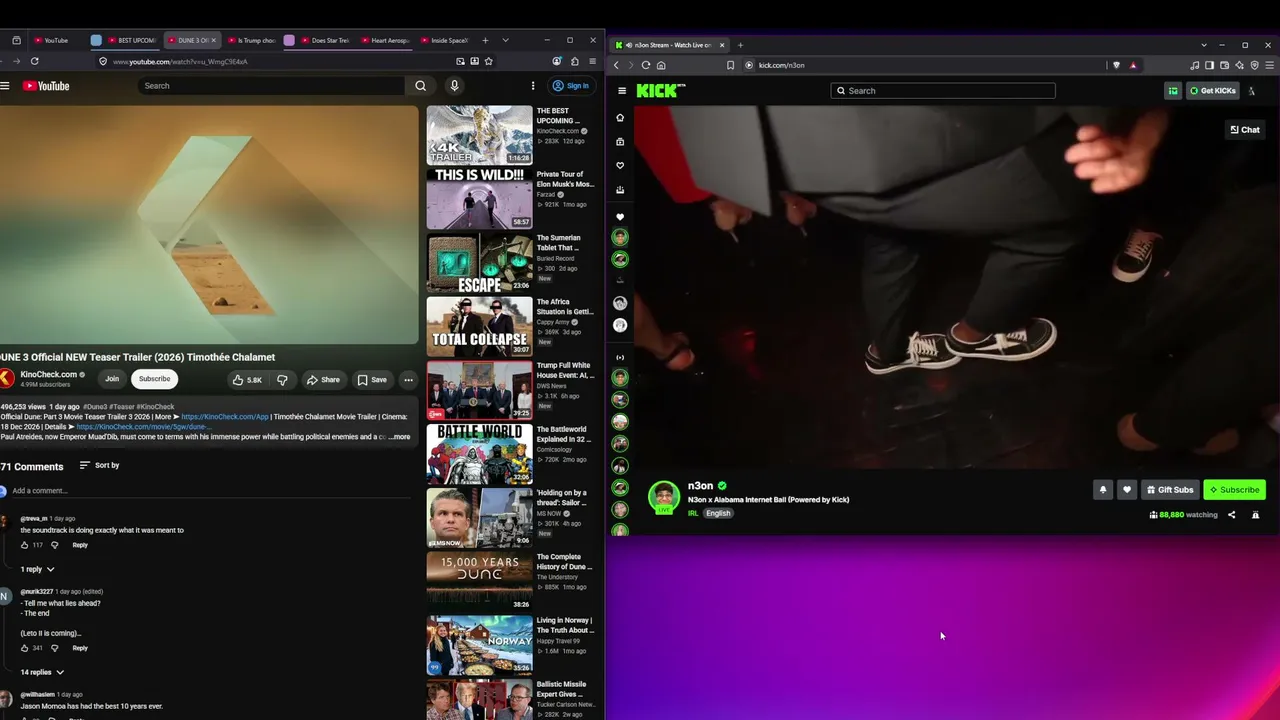Image resolution: width=1280 pixels, height=720 pixels.
Task: Switch to first 'YouTube' browser tab
Action: (x=56, y=41)
